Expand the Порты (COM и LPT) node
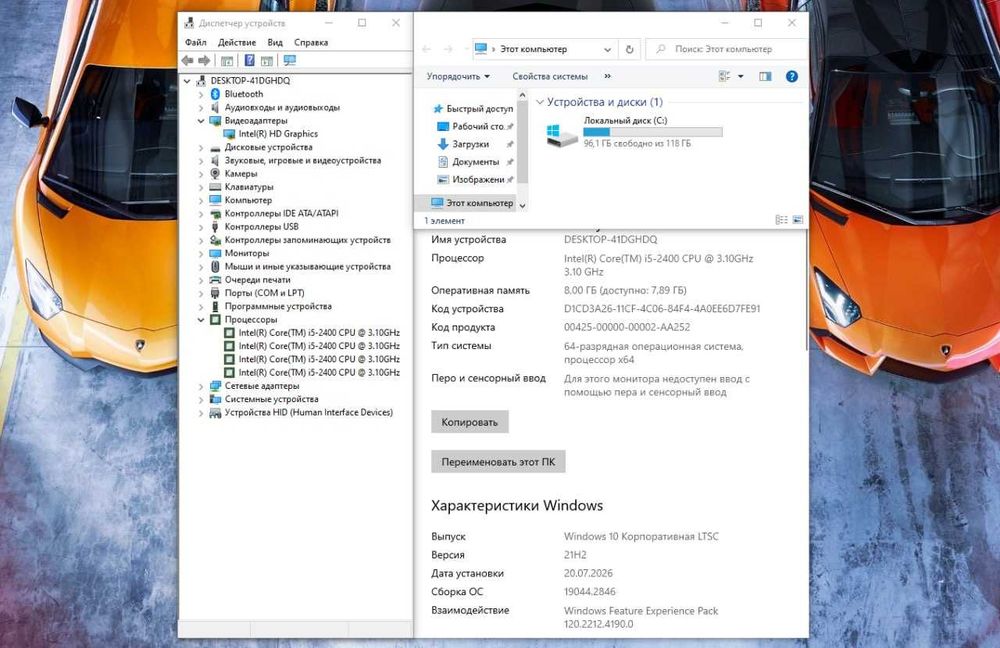 (x=201, y=293)
